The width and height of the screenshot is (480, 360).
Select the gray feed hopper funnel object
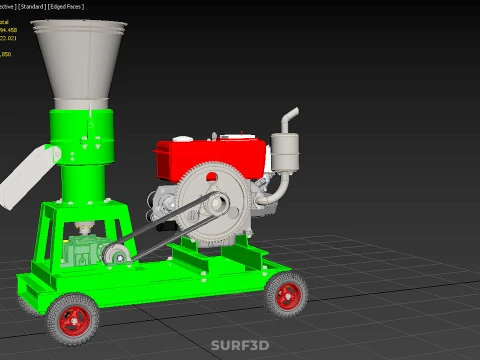[79, 64]
